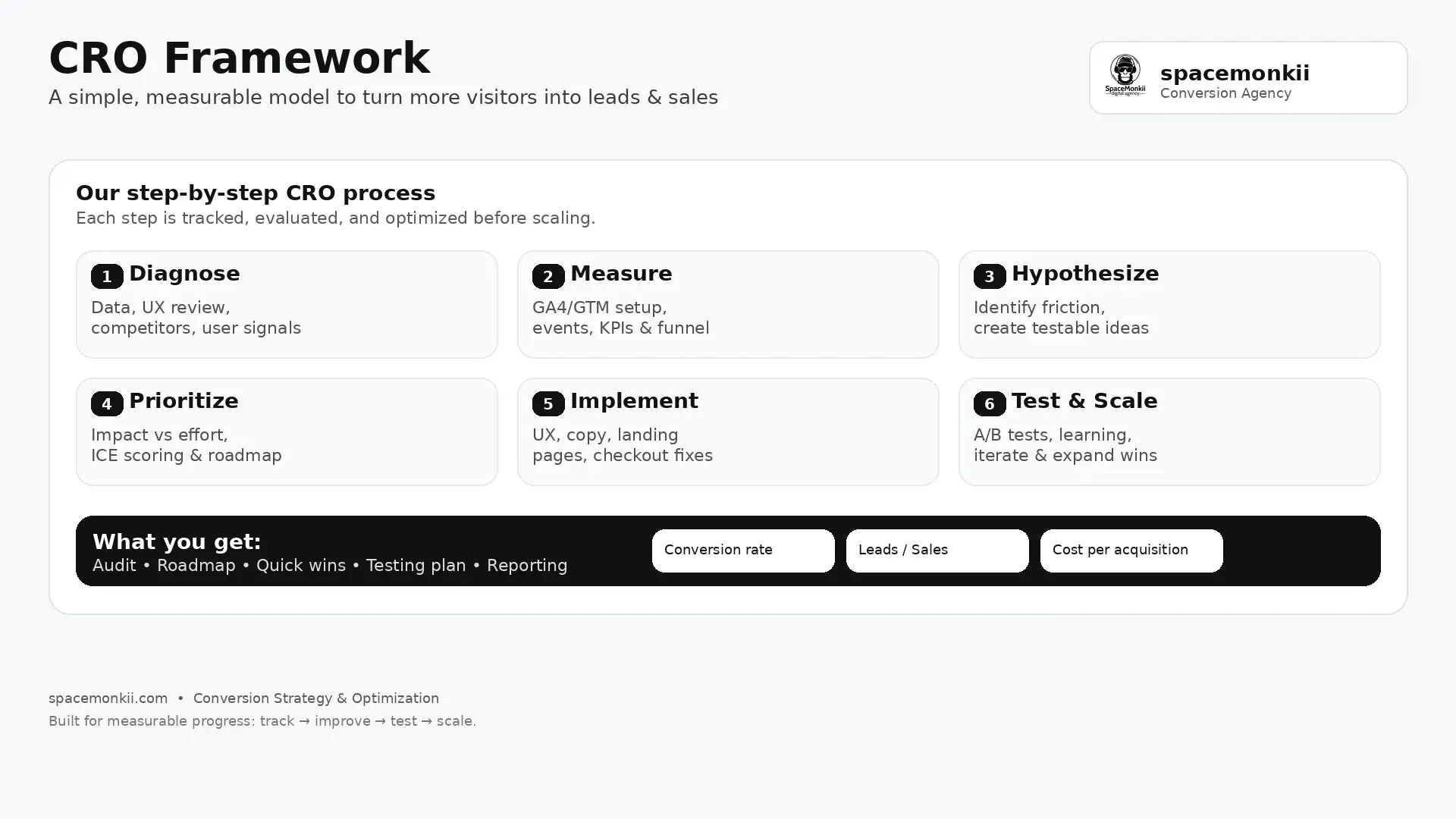The width and height of the screenshot is (1456, 819).
Task: Select the Cost per acquisition pill
Action: (1131, 551)
